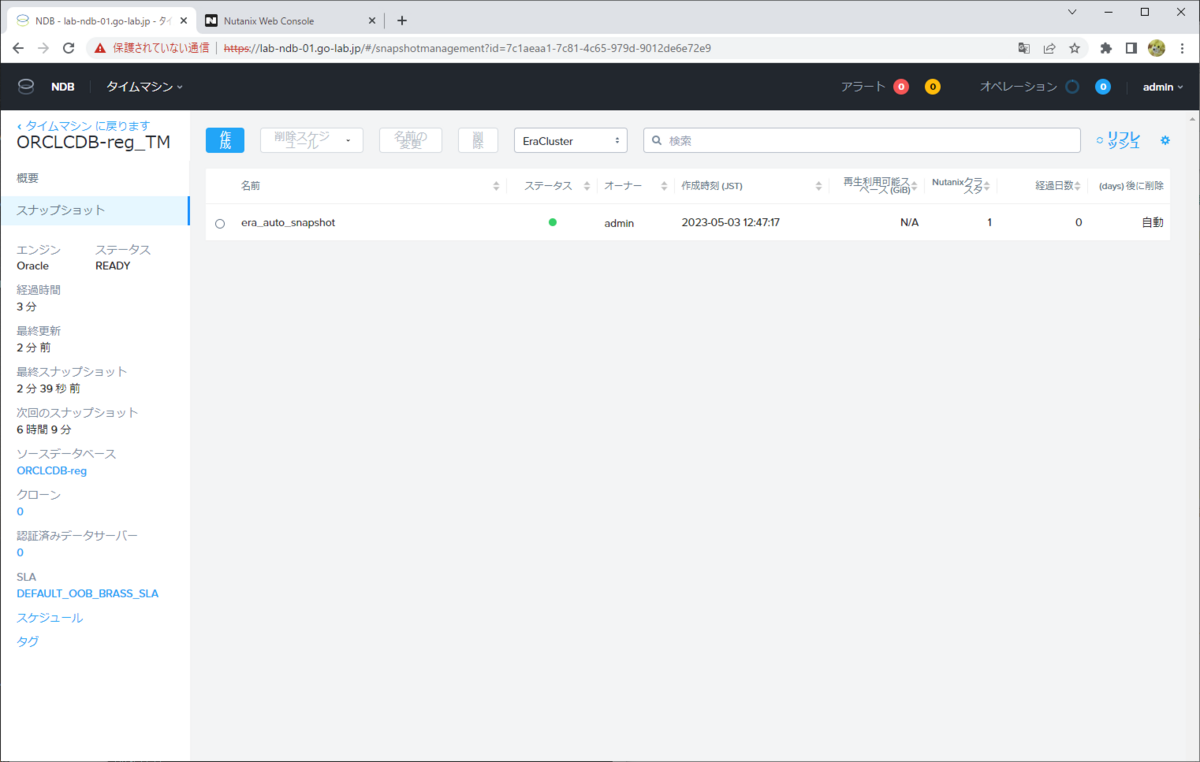The image size is (1200, 762).
Task: Click the red alert count badge
Action: tap(901, 87)
